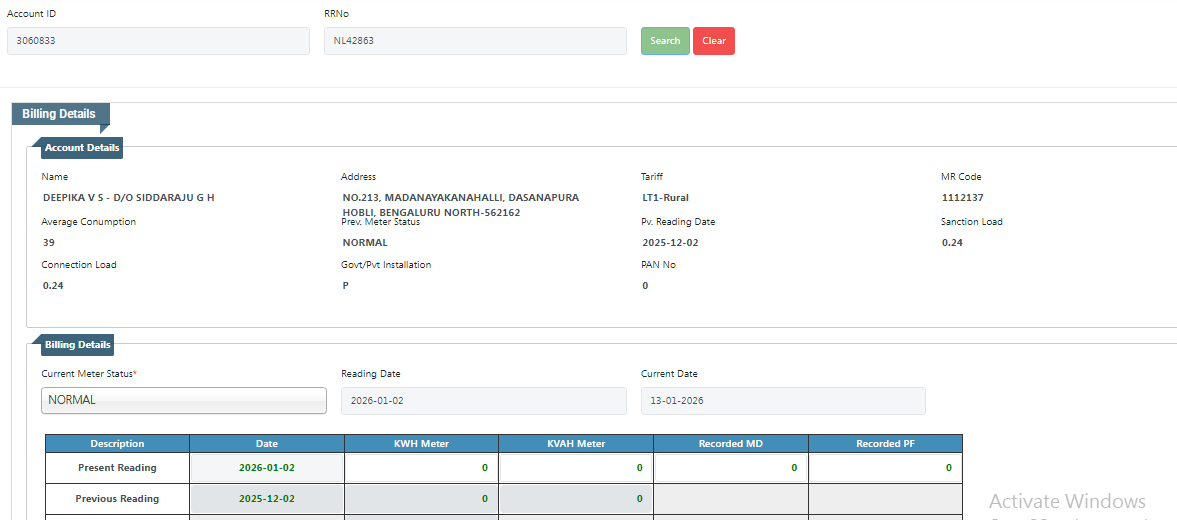Click the Present Reading date cell

point(267,467)
